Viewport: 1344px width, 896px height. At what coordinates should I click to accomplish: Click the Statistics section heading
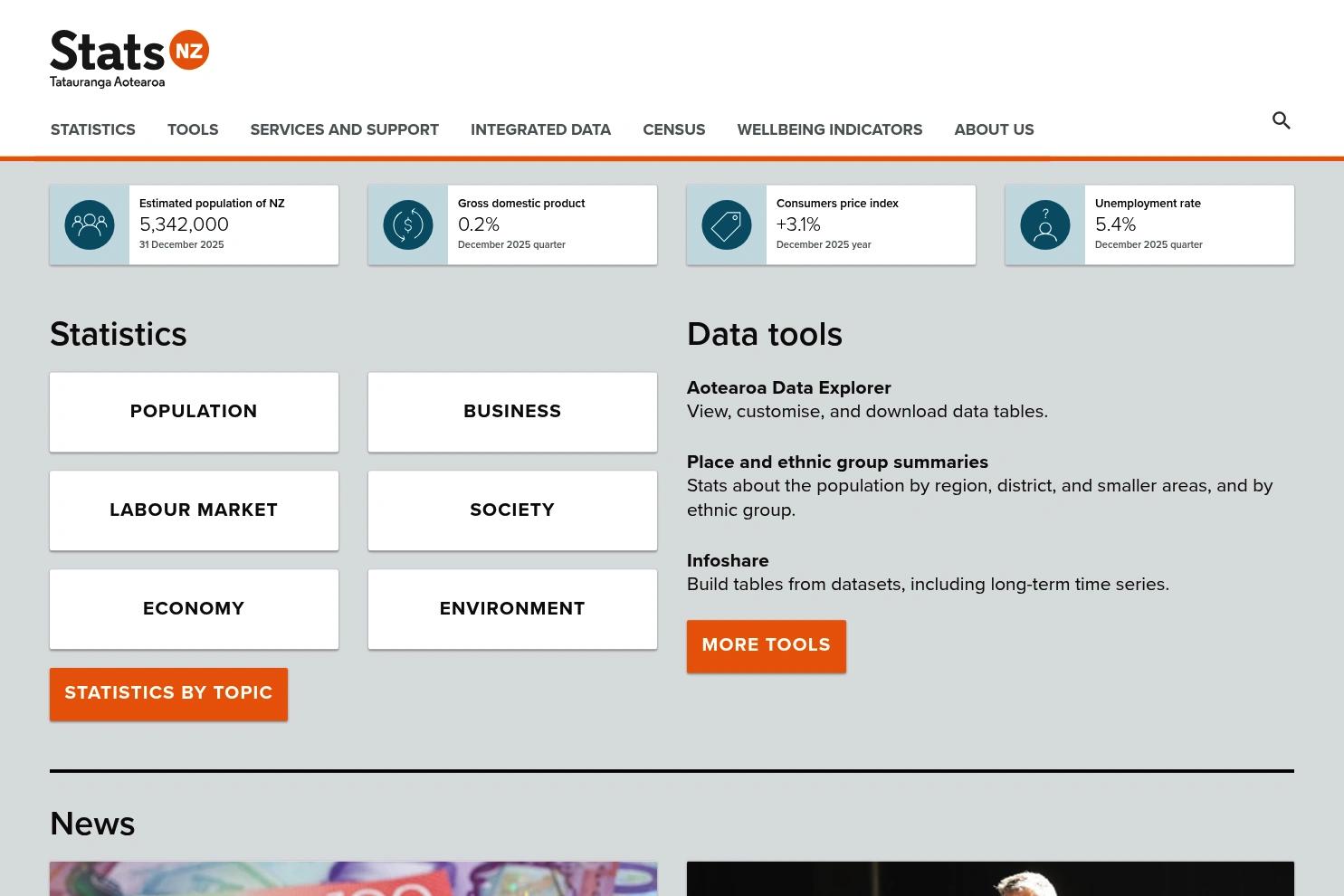pyautogui.click(x=119, y=334)
